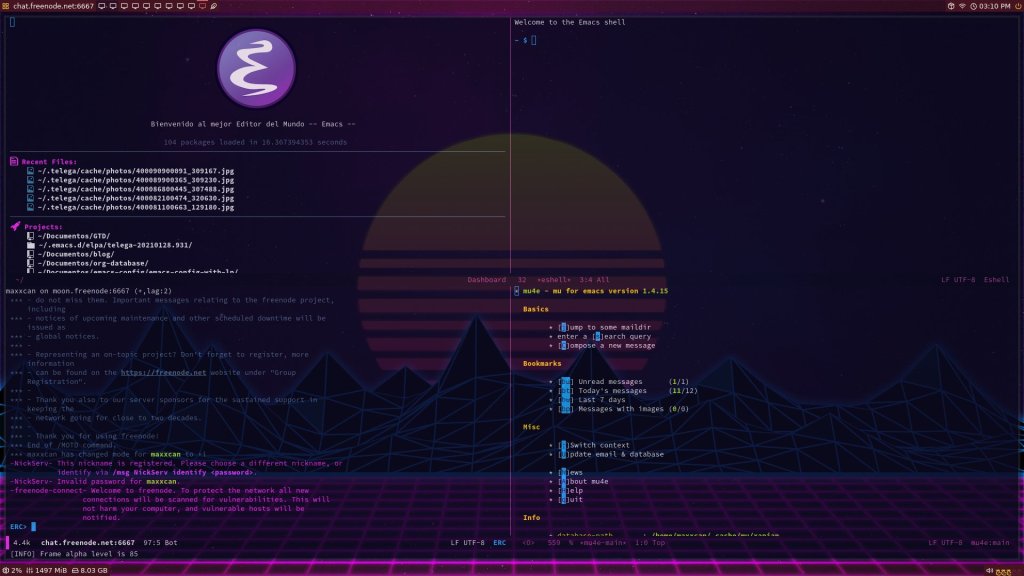Click the Wi-Fi icon in the top bar
The image size is (1024, 576).
[x=962, y=6]
